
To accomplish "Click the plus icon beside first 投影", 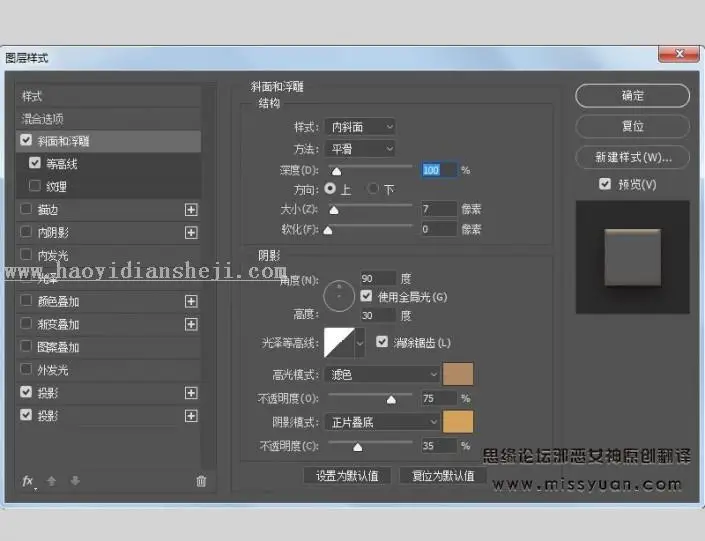I will [x=191, y=393].
